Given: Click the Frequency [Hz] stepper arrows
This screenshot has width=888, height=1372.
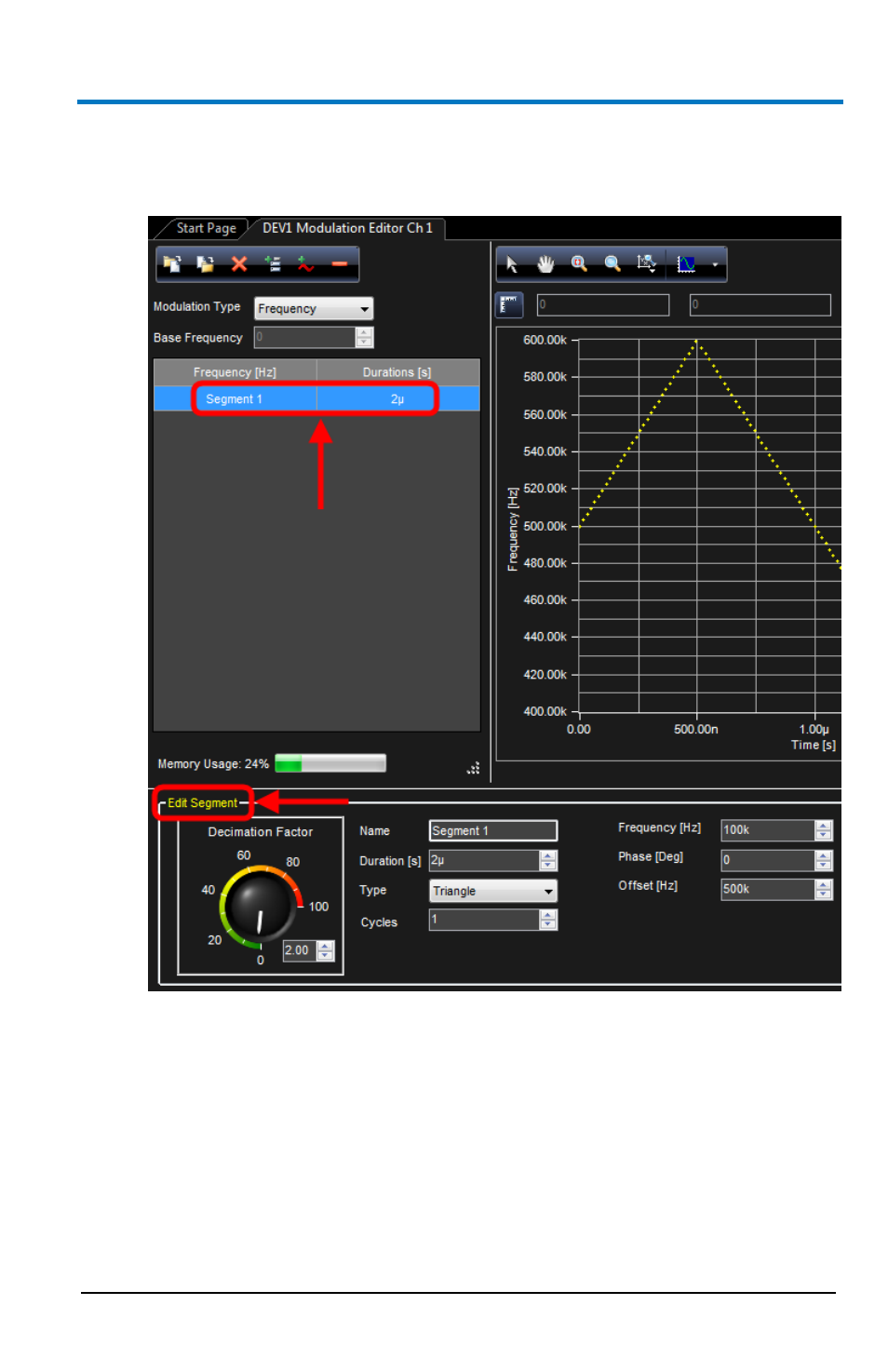Looking at the screenshot, I should [824, 829].
